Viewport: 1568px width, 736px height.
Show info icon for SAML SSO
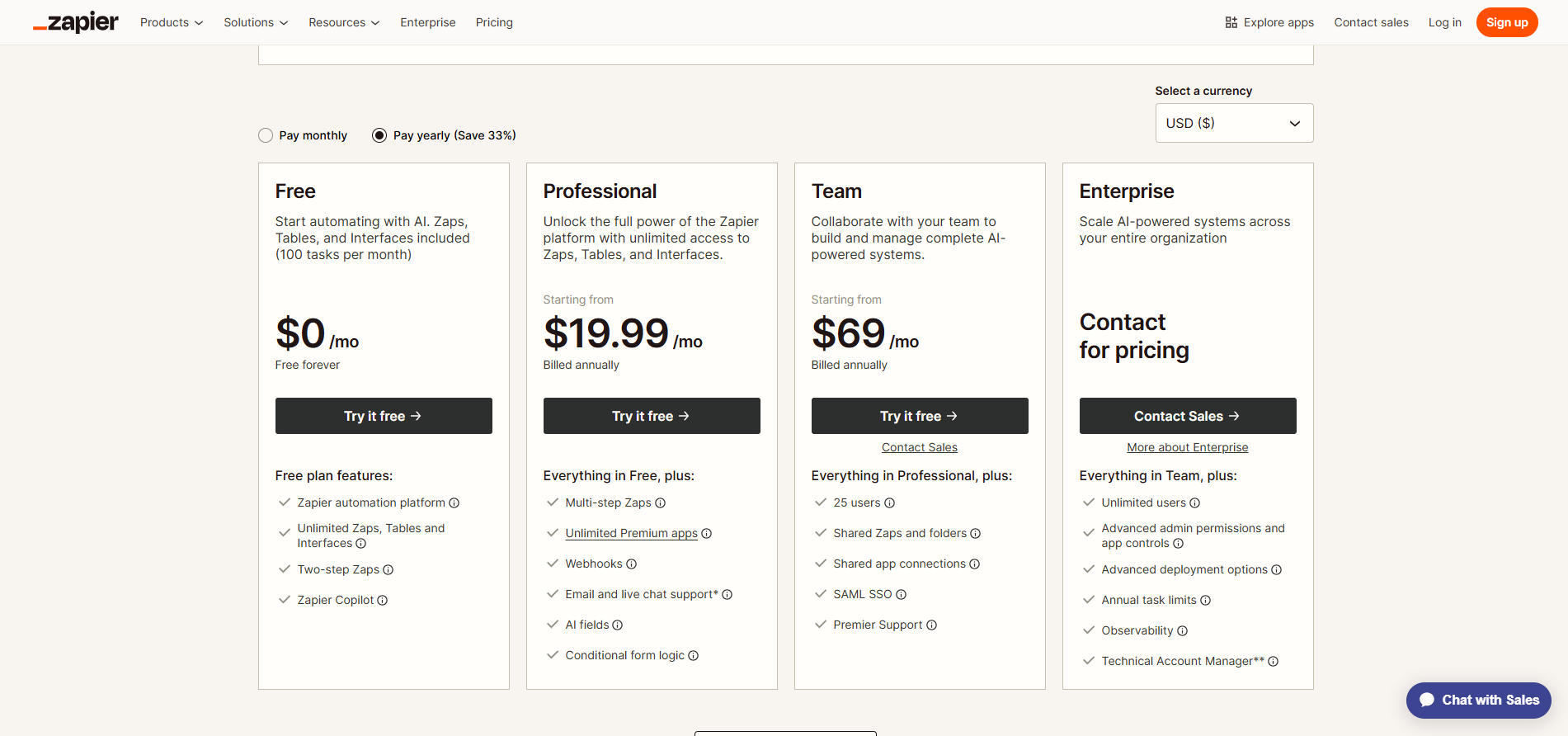pos(901,594)
